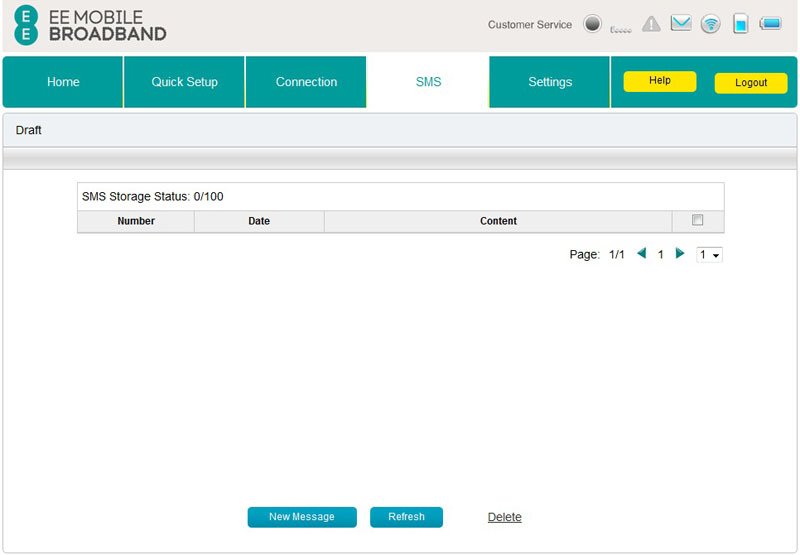Click the round connection status indicator
Viewport: 800px width, 555px height.
592,24
